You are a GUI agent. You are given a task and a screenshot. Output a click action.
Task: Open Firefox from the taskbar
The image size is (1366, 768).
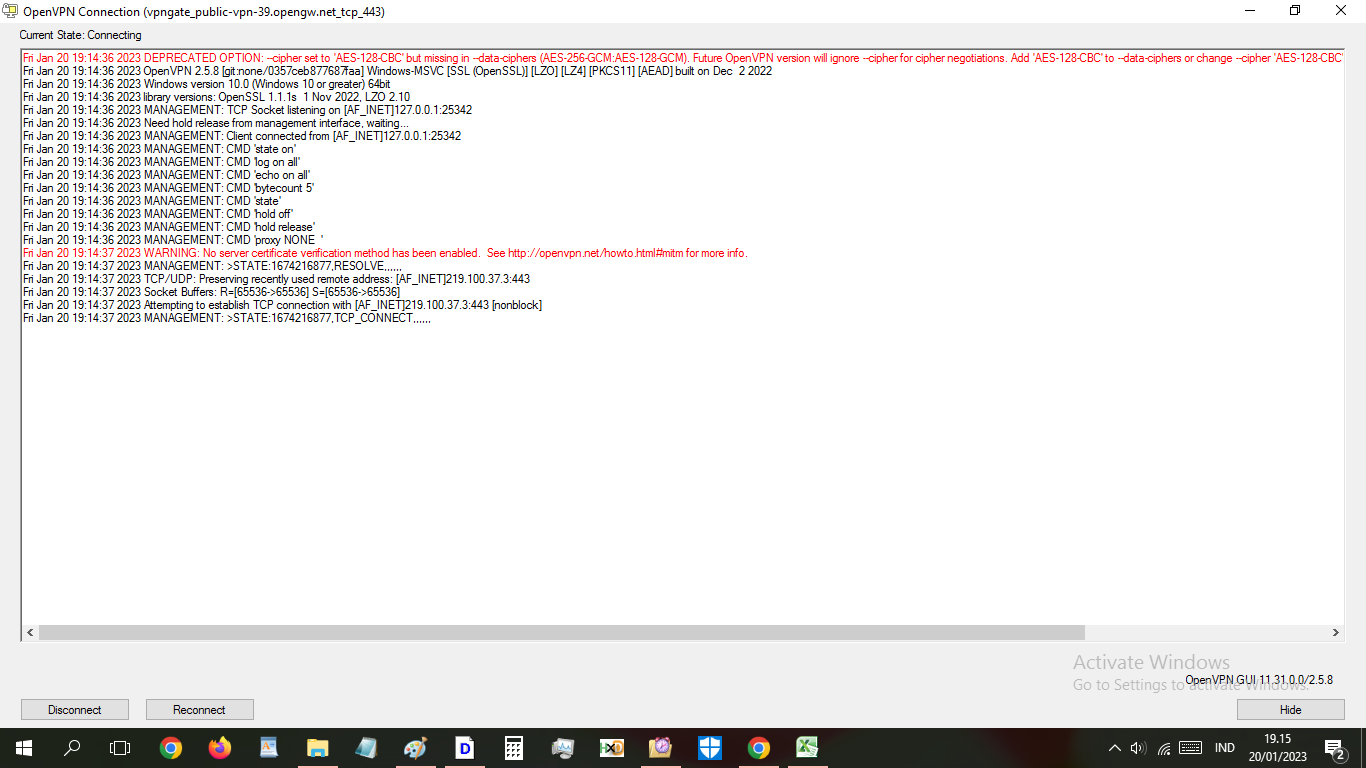(x=220, y=747)
